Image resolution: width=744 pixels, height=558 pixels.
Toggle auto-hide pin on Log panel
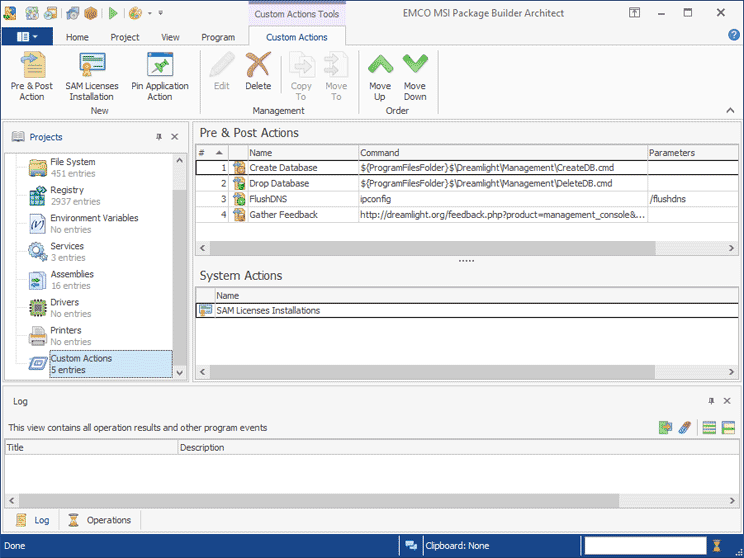(709, 401)
